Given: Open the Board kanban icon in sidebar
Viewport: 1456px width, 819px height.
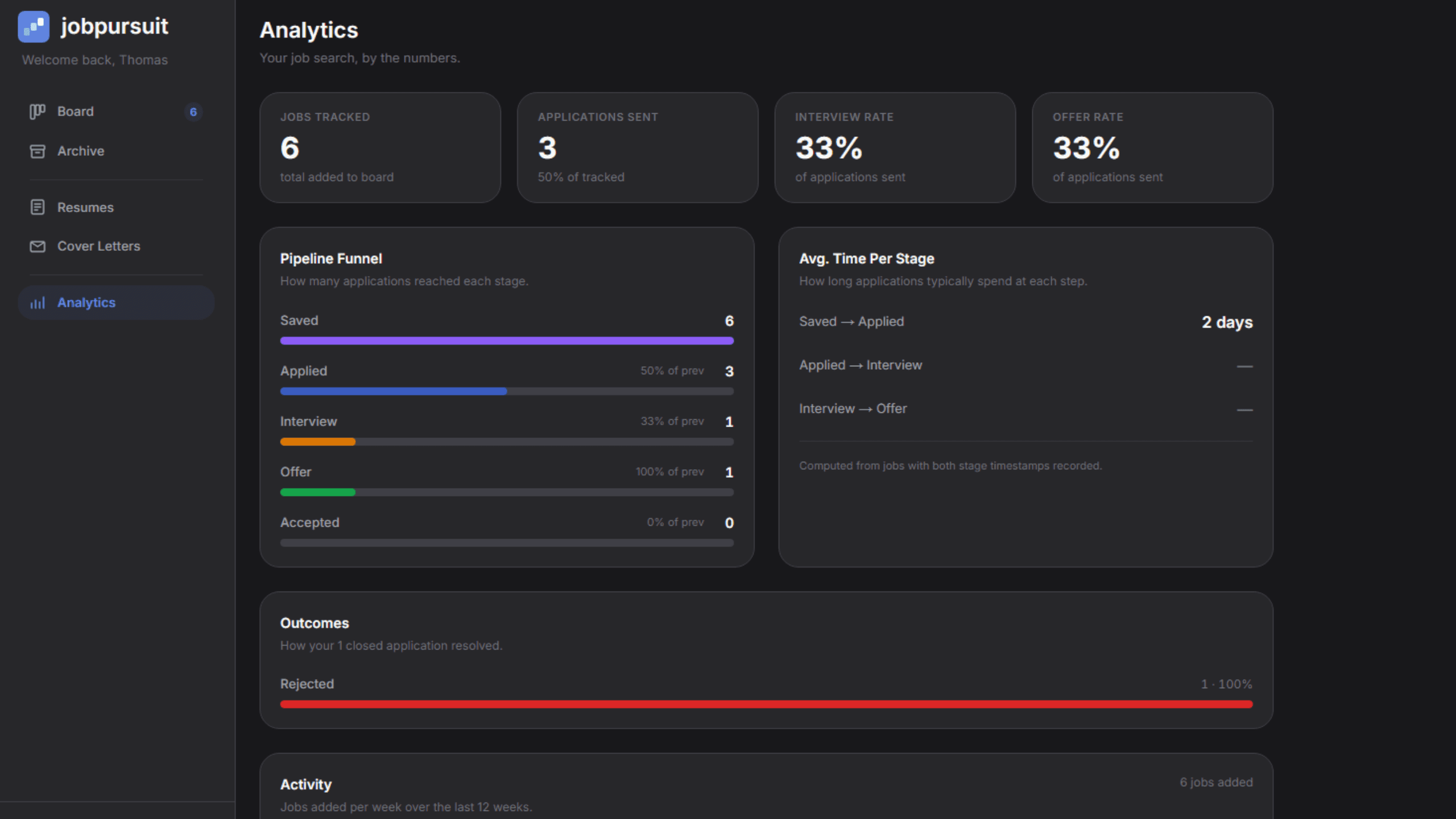Looking at the screenshot, I should tap(37, 111).
